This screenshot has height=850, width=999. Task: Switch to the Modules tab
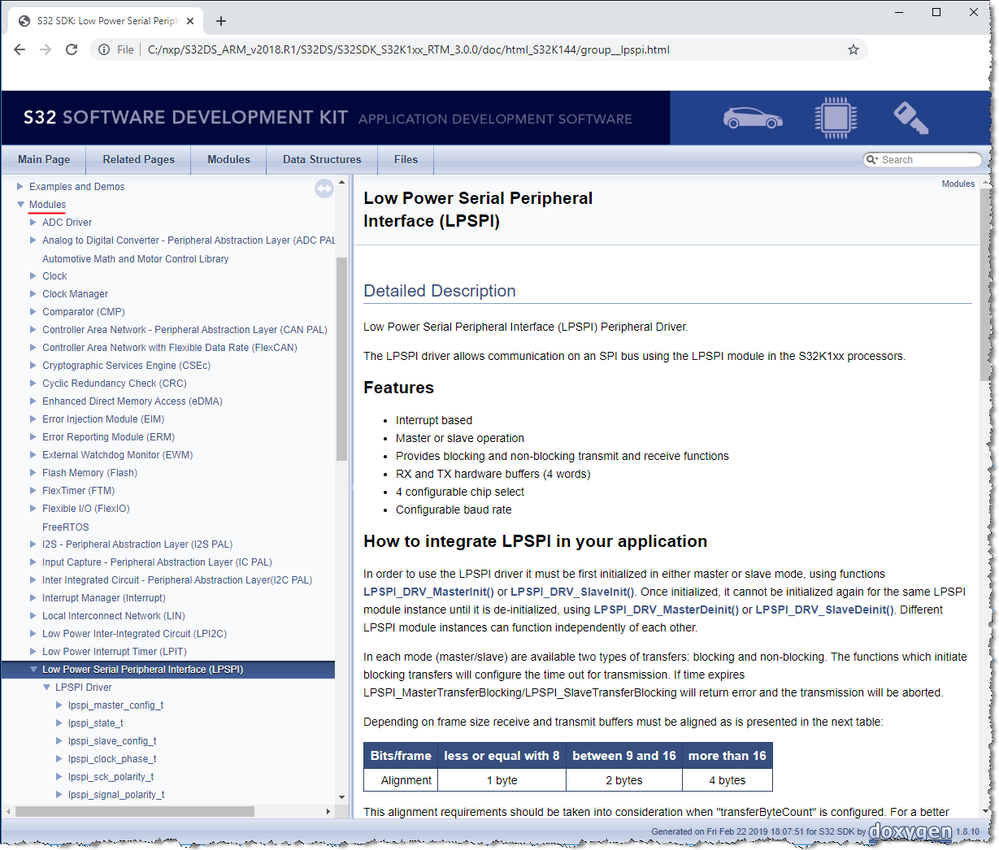229,159
